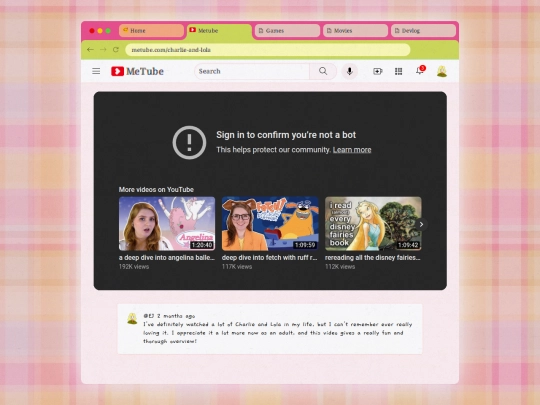Click the yellow minimize dot
The width and height of the screenshot is (540, 405).
[x=100, y=31]
